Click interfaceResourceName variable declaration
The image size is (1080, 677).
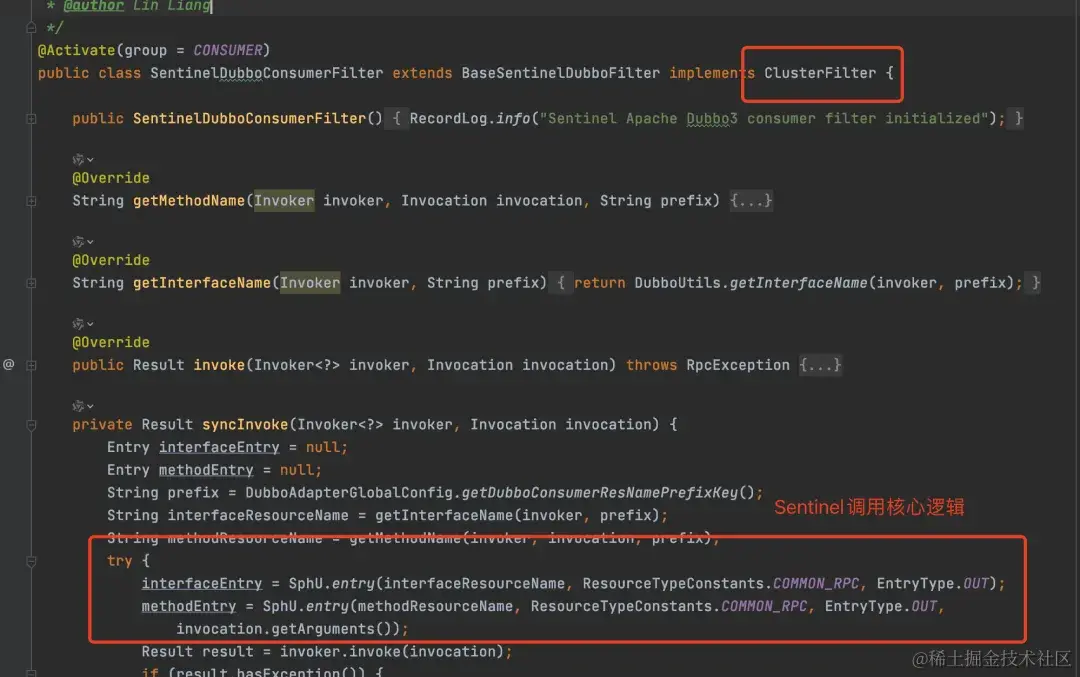pos(258,515)
